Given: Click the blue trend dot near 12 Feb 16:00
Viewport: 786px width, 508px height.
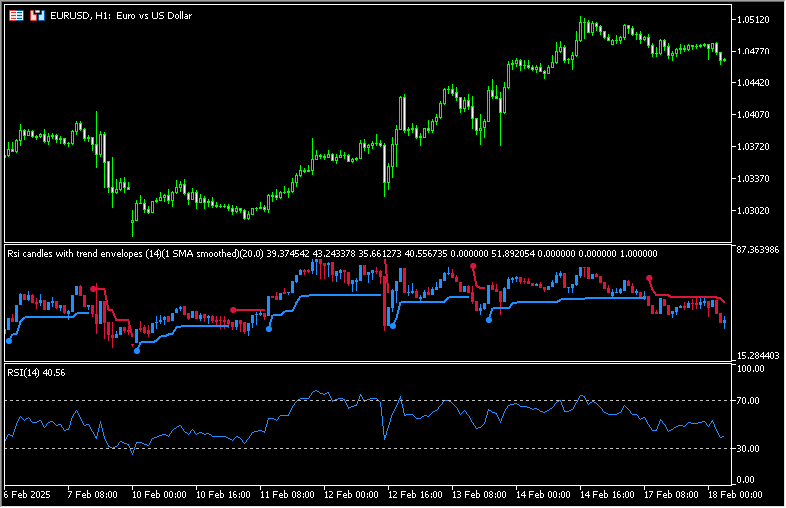Looking at the screenshot, I should [x=393, y=326].
